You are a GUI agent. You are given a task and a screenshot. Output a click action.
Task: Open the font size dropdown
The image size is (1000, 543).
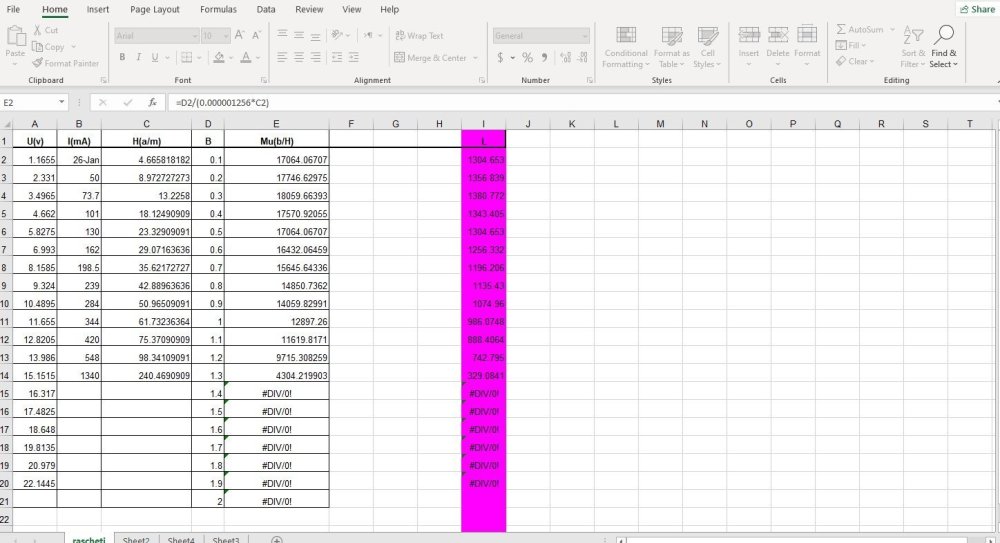click(226, 36)
